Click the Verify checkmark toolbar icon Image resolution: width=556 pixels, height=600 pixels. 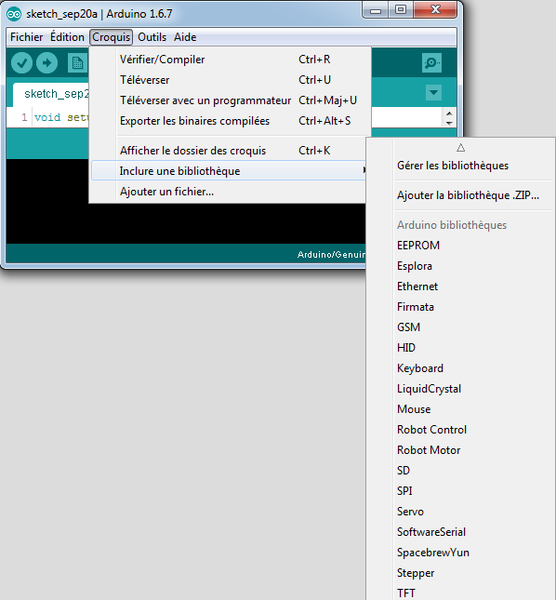tap(21, 63)
